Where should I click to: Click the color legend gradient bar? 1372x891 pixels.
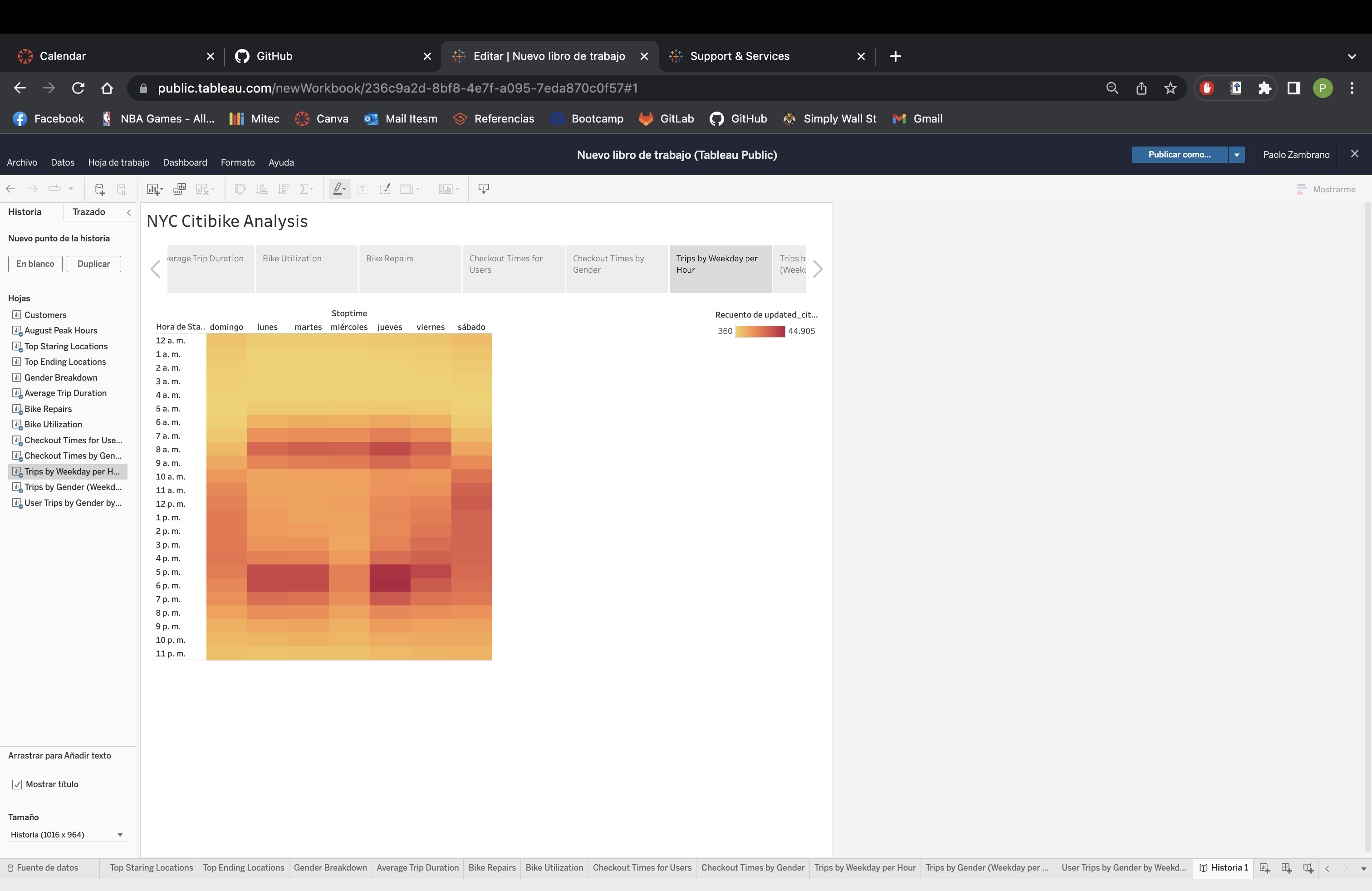pyautogui.click(x=760, y=331)
